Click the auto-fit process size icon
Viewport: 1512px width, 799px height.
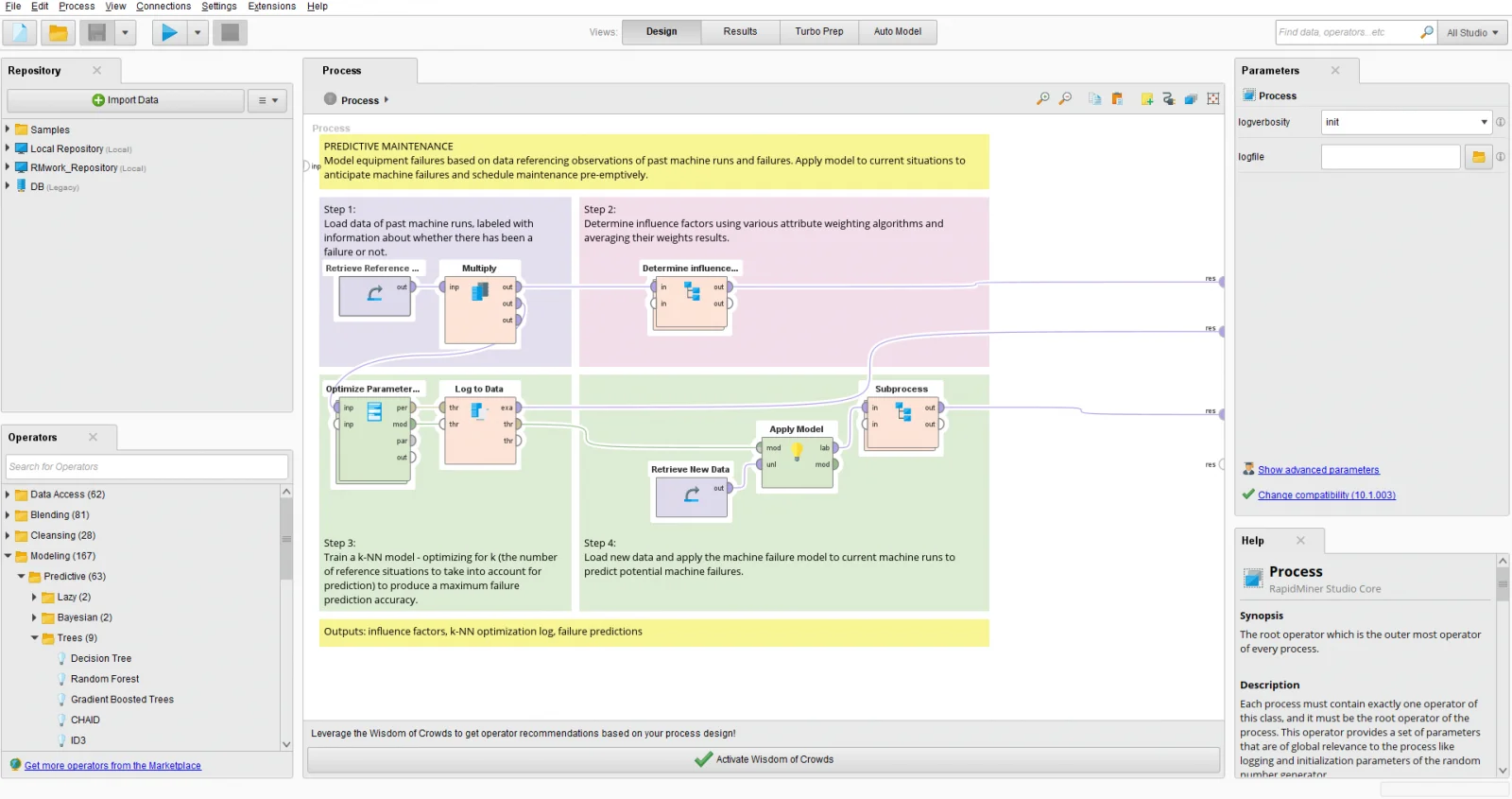tap(1213, 99)
